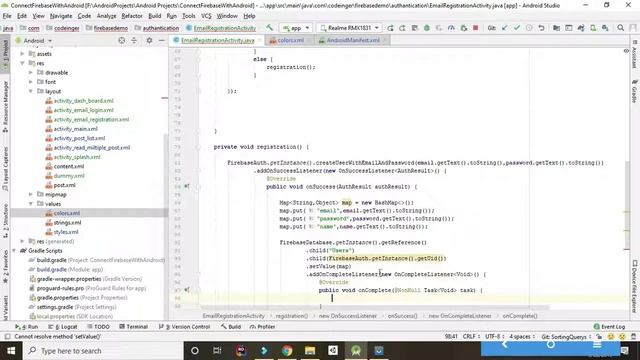This screenshot has width=640, height=360.
Task: Click the red Stop icon
Action: 476,28
